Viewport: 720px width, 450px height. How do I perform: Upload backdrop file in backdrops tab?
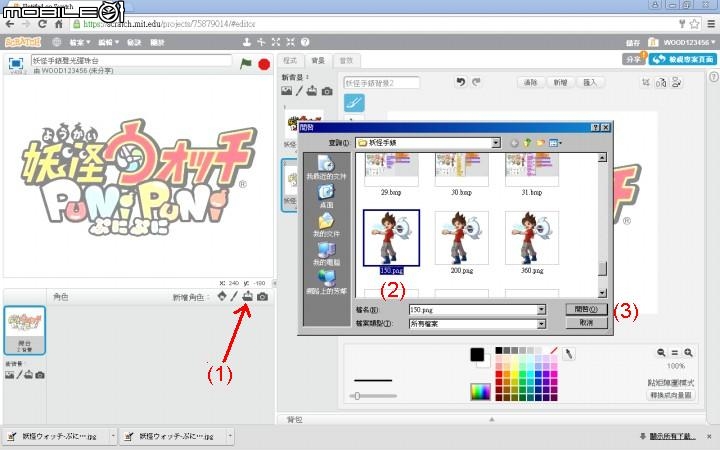click(x=312, y=91)
